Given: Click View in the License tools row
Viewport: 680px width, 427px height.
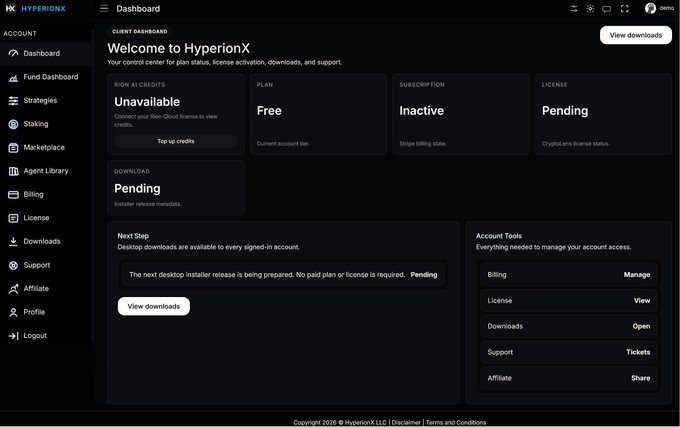Looking at the screenshot, I should [x=642, y=300].
